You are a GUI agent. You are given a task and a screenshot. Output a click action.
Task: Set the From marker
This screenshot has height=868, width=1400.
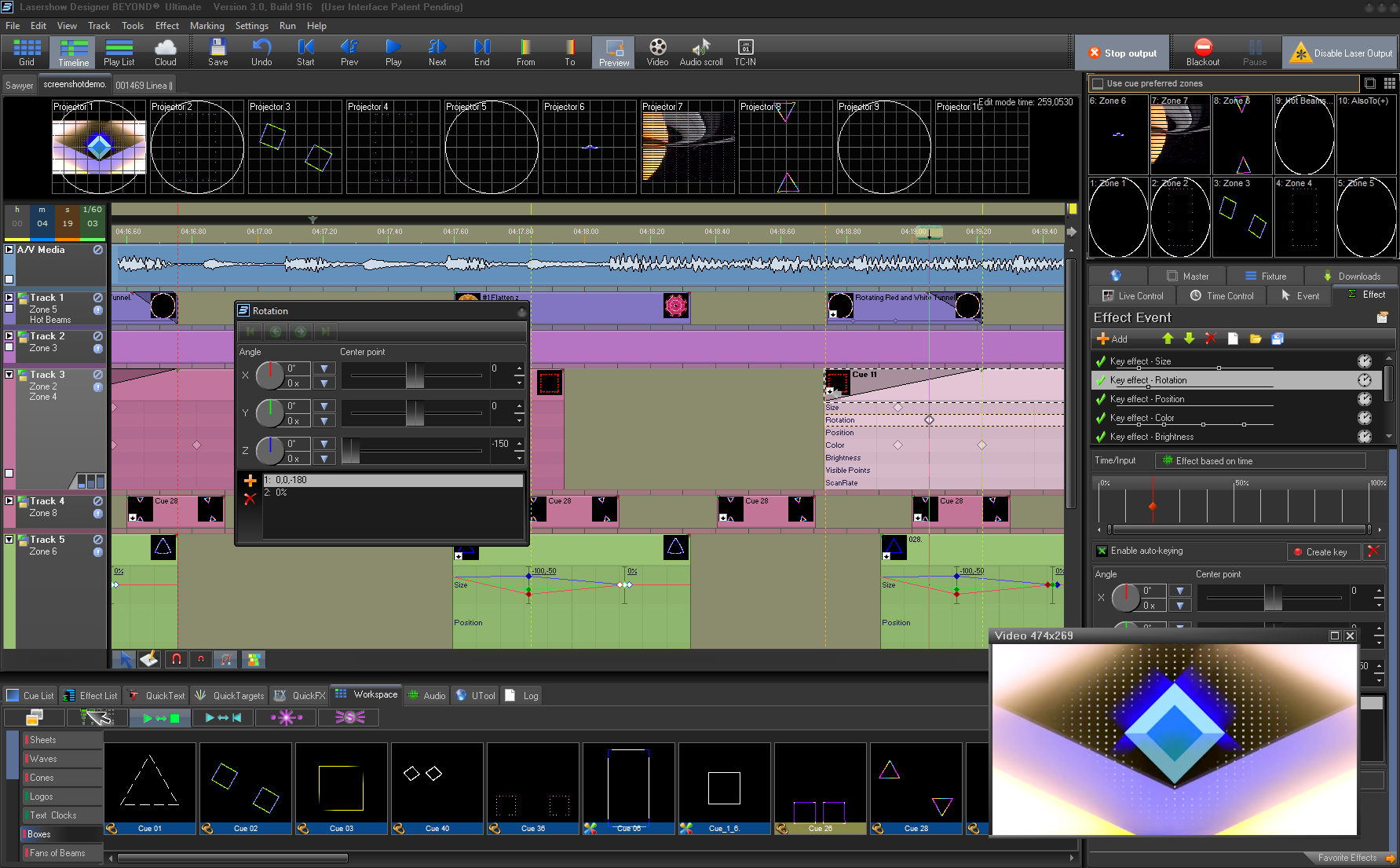(525, 53)
